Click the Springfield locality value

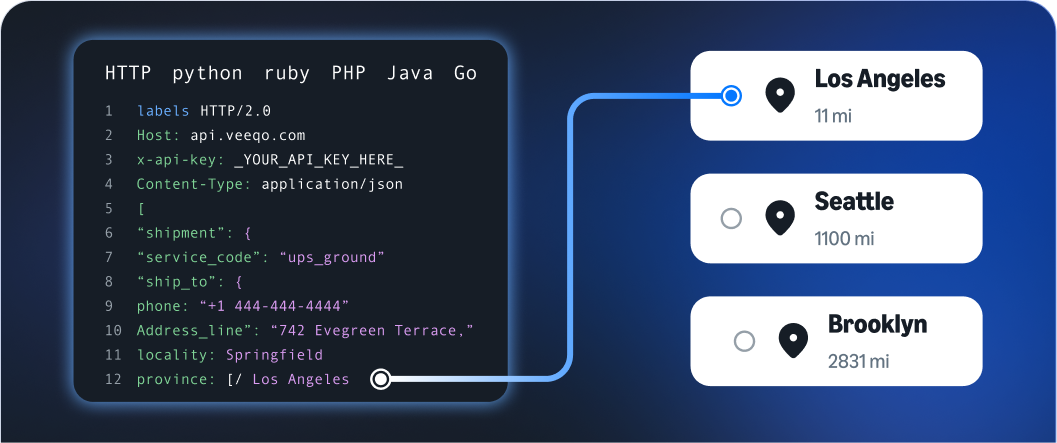click(x=274, y=355)
